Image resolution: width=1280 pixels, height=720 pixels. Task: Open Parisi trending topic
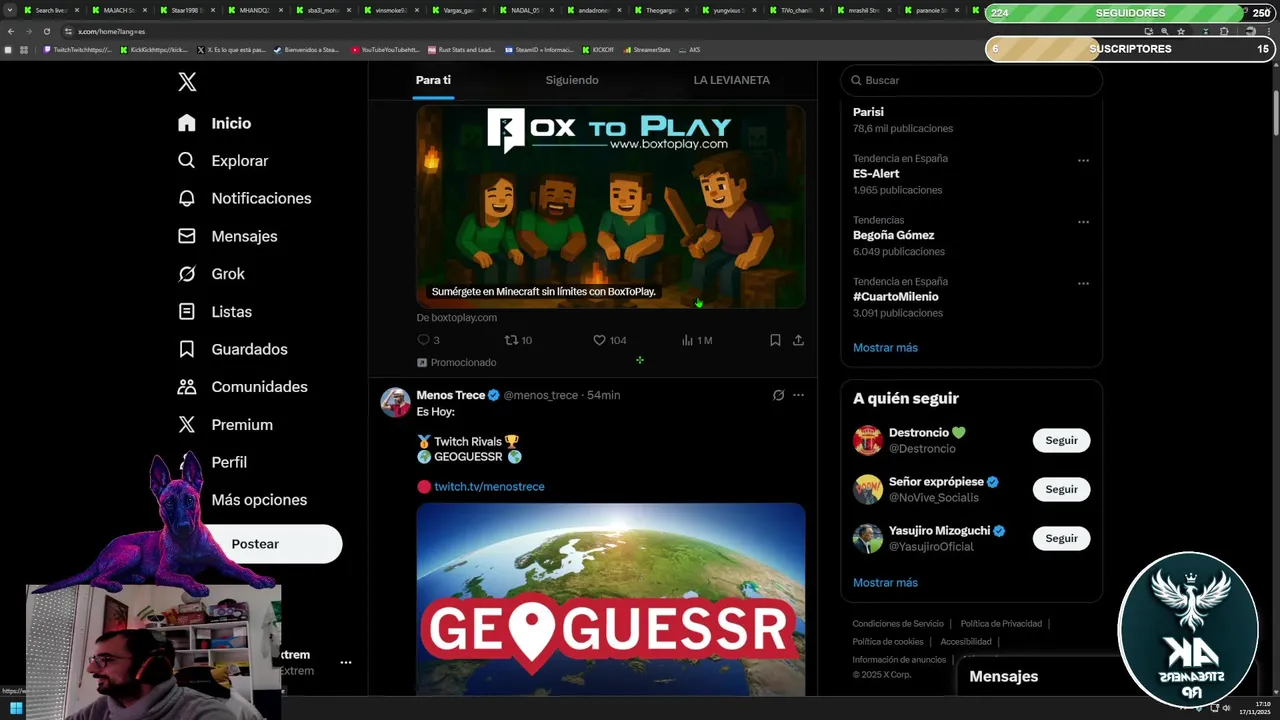[868, 112]
